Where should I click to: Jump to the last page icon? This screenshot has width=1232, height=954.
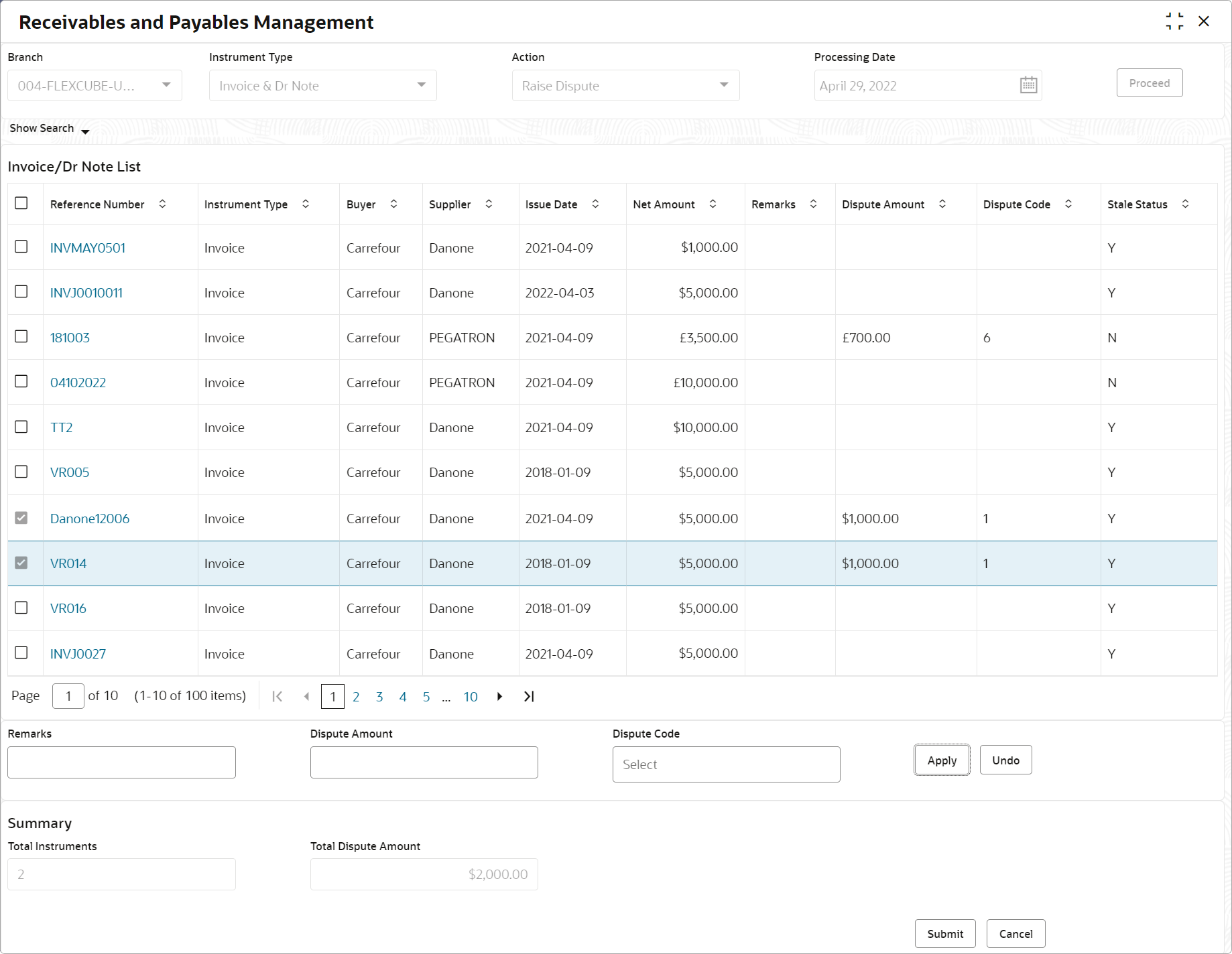click(529, 696)
